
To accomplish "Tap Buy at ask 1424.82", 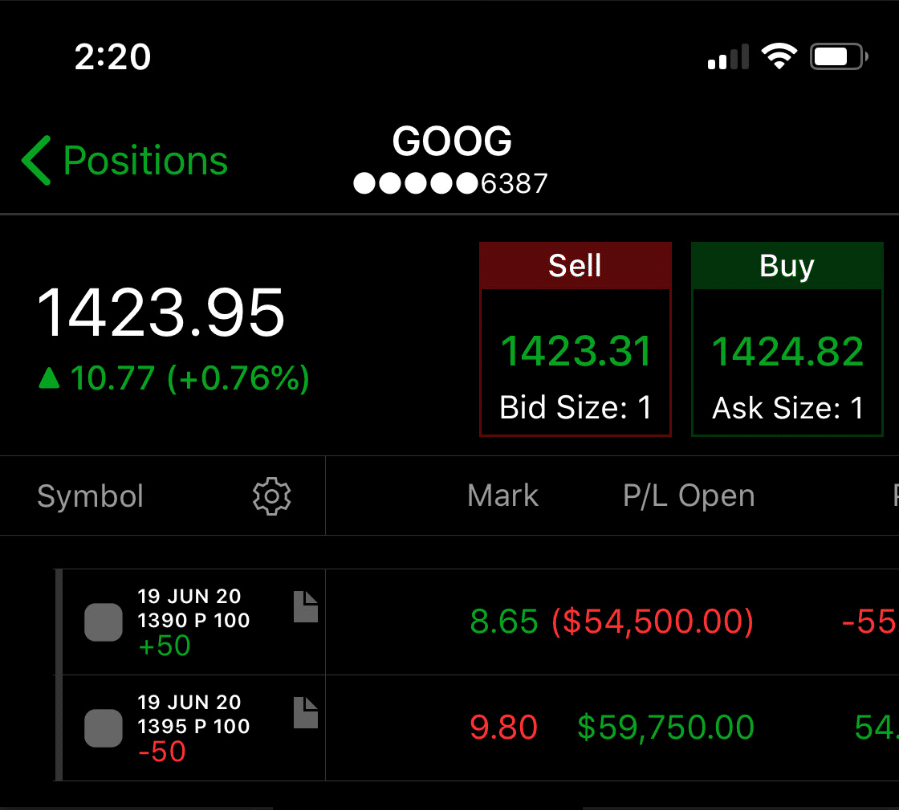I will click(x=787, y=339).
